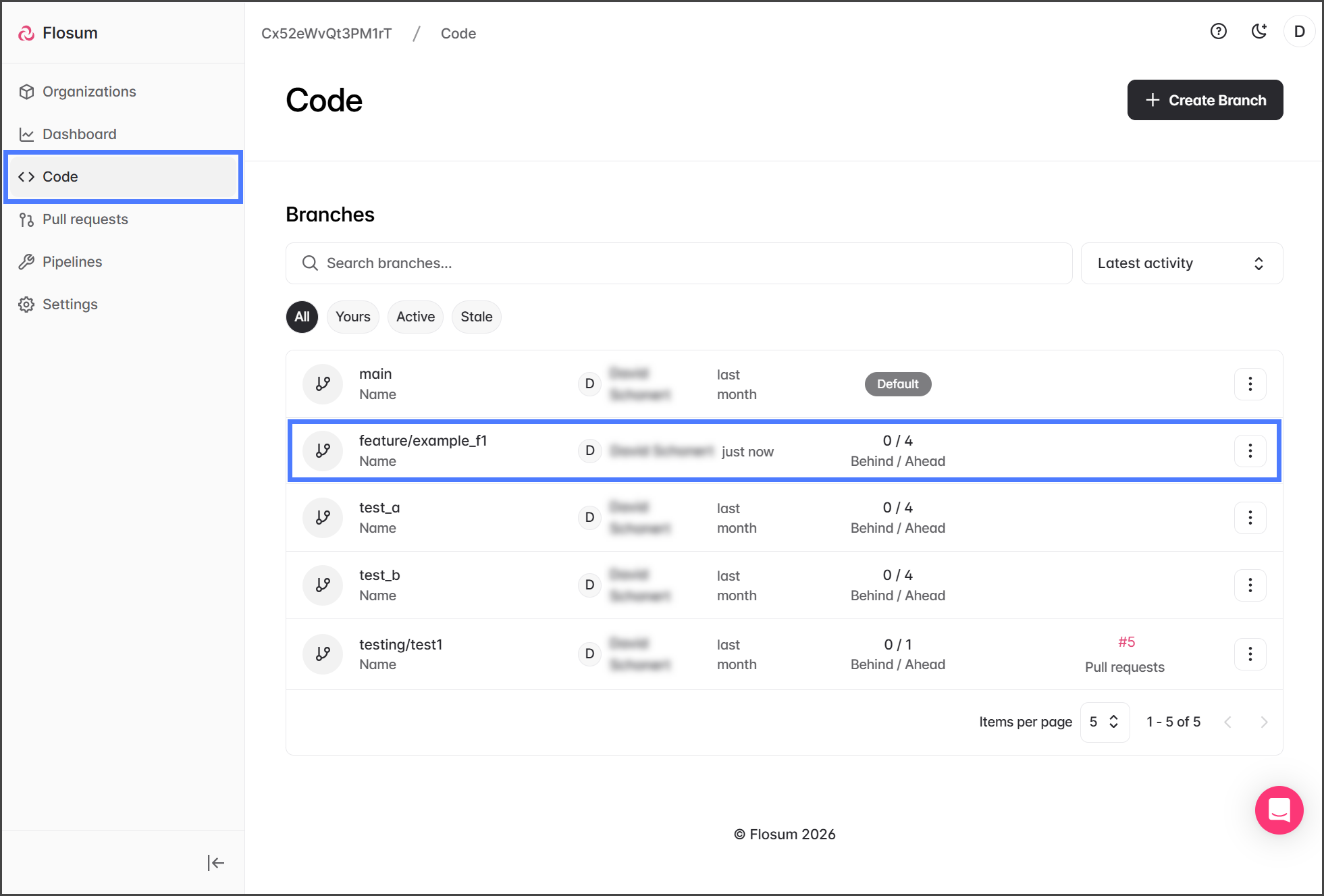The height and width of the screenshot is (896, 1324).
Task: Select the Yours filter chip
Action: (x=352, y=317)
